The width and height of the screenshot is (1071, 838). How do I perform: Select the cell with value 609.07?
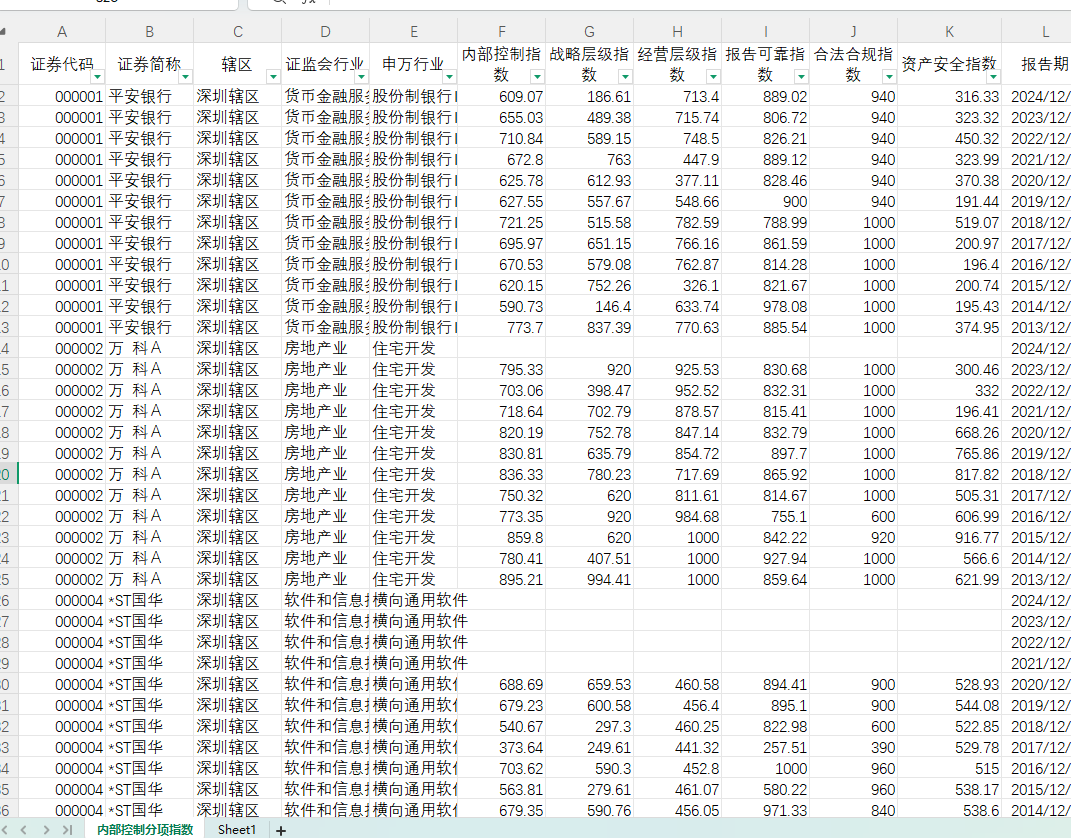coord(502,96)
